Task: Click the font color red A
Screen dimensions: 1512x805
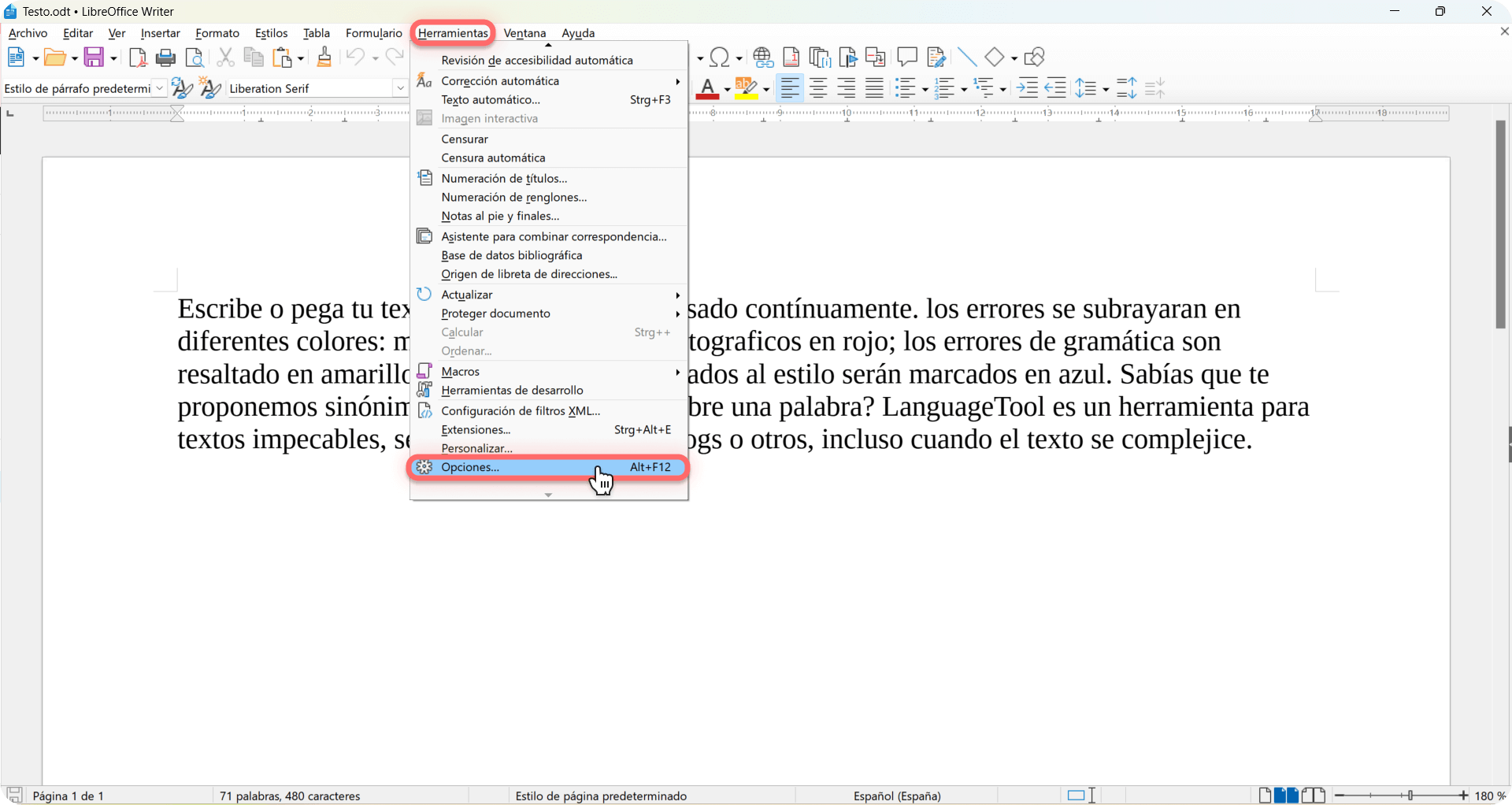Action: pos(707,88)
